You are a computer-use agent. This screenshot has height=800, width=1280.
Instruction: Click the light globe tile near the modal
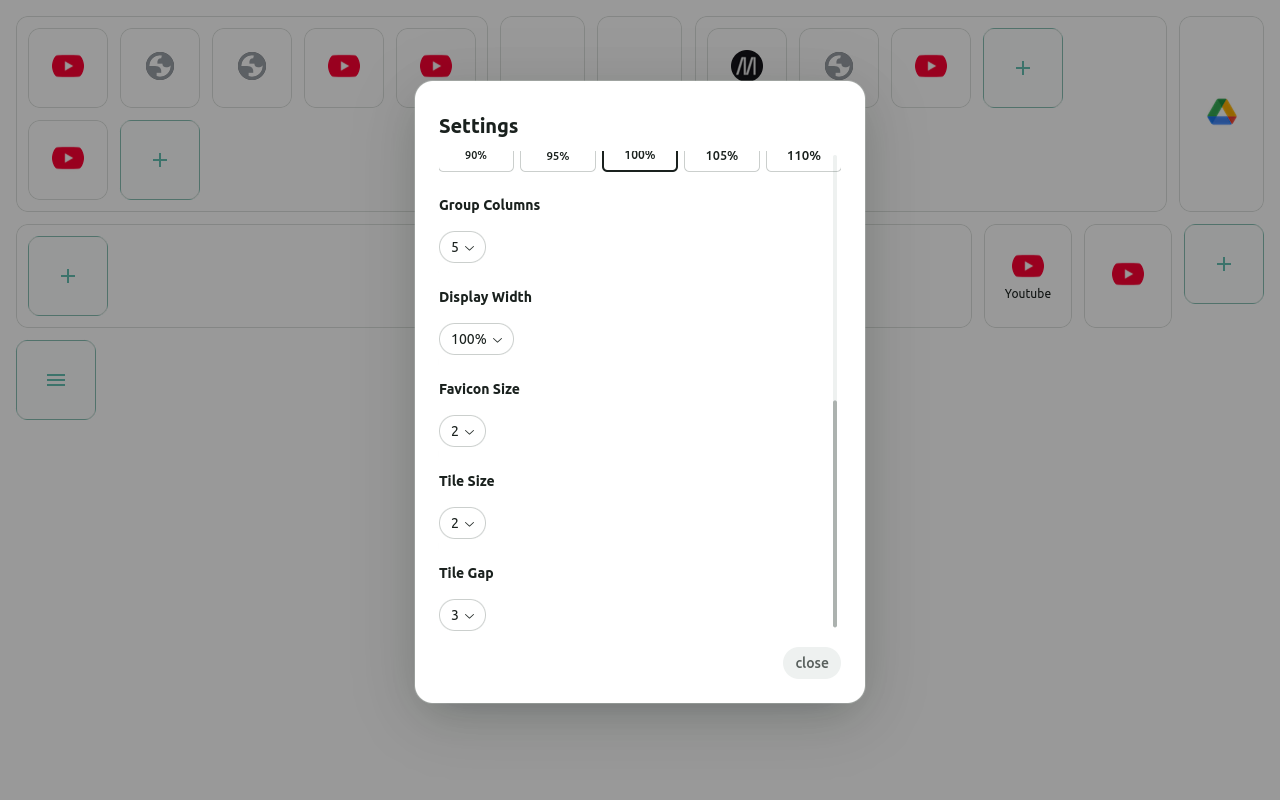pos(838,67)
